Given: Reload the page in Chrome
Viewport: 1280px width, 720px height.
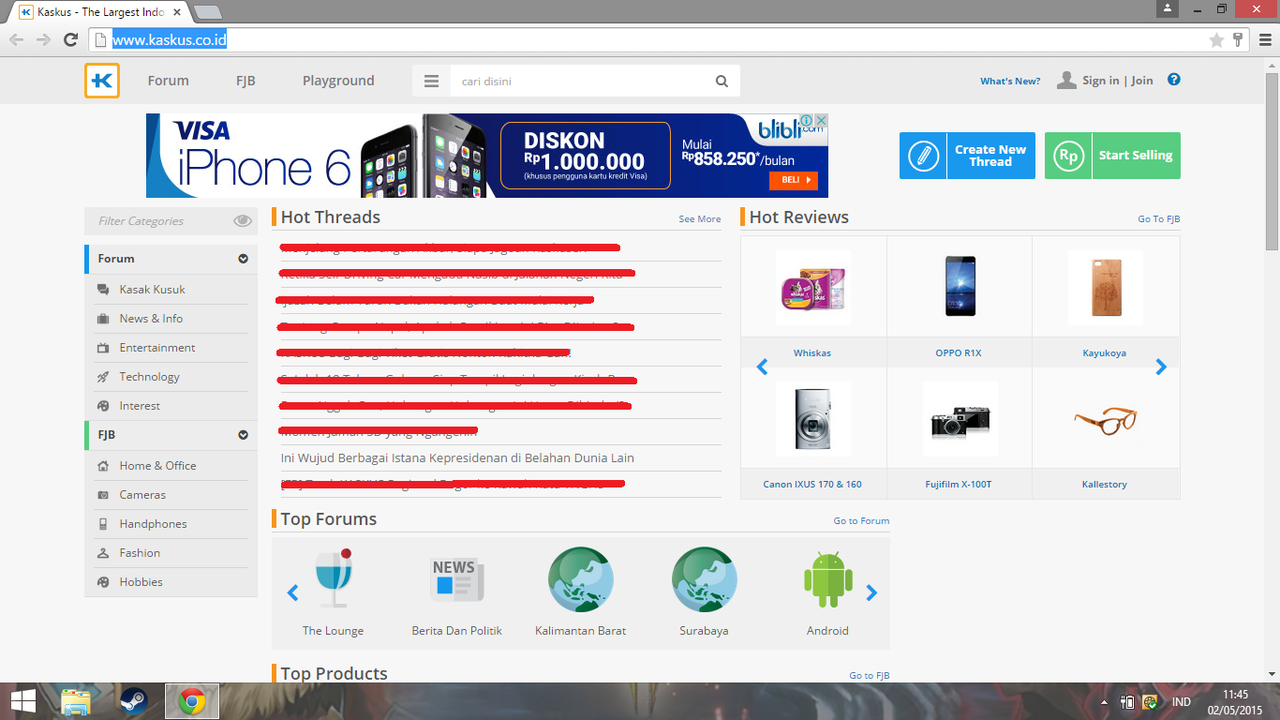Looking at the screenshot, I should [70, 40].
